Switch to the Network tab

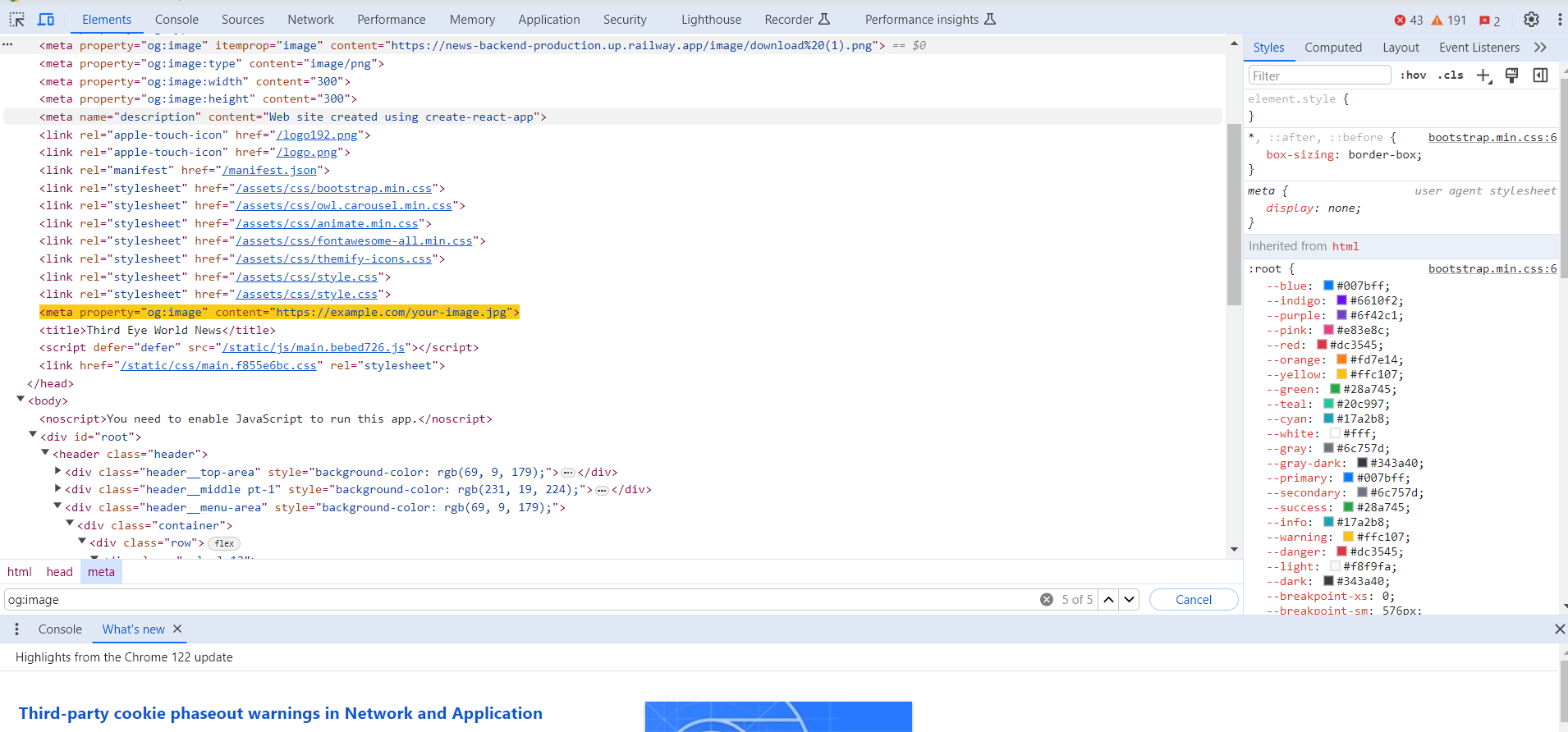point(310,20)
